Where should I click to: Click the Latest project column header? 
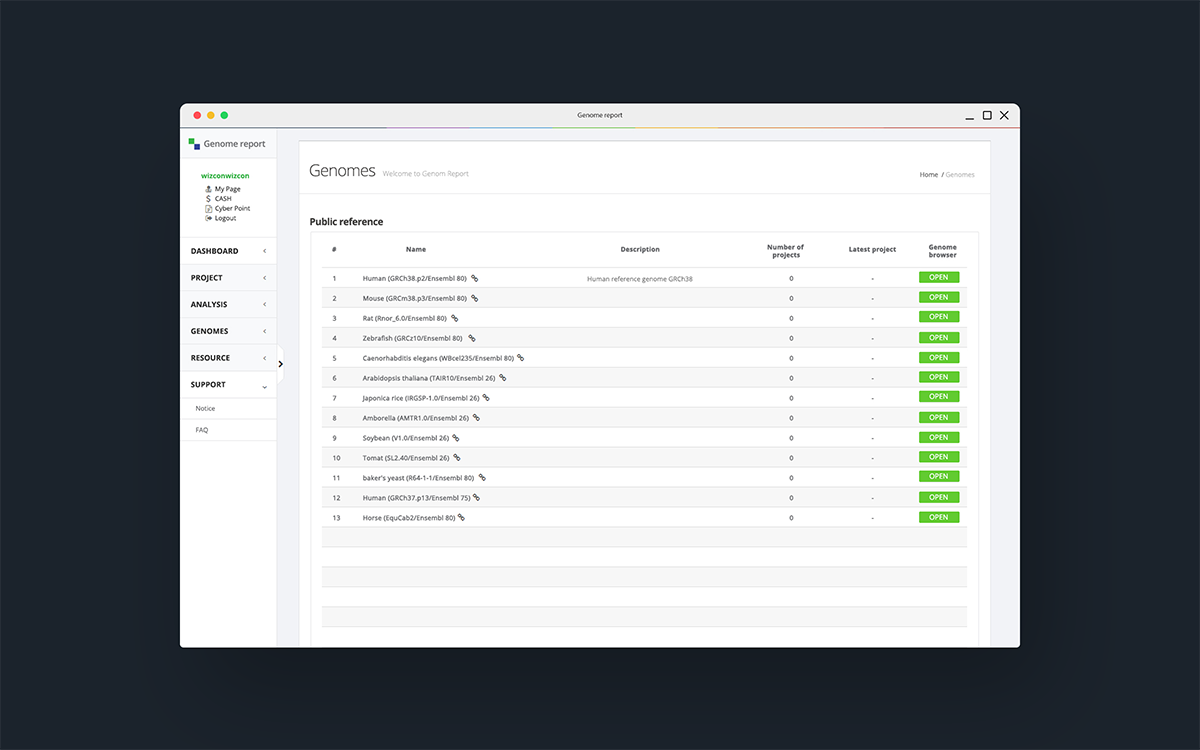pos(872,249)
